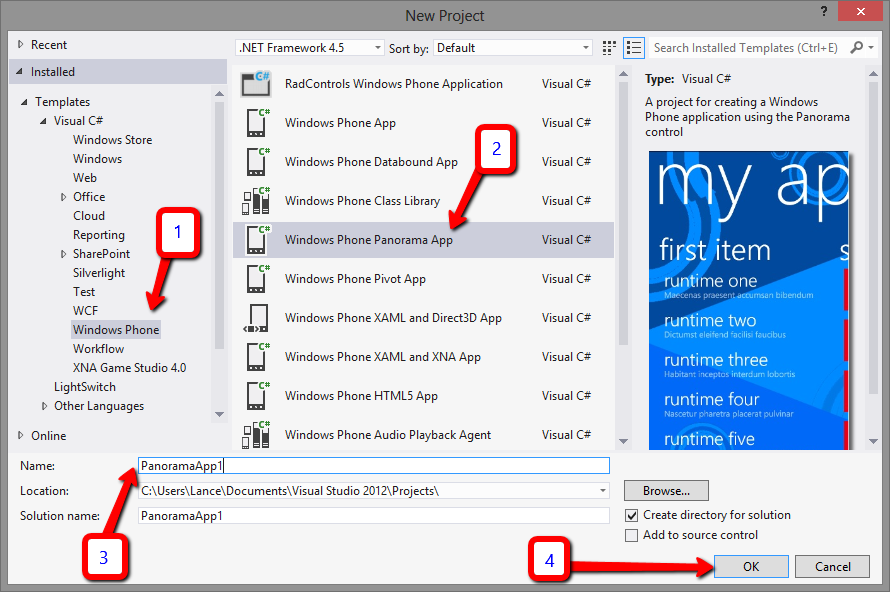Viewport: 890px width, 592px height.
Task: Open the .NET Framework 4.5 dropdown
Action: [310, 48]
